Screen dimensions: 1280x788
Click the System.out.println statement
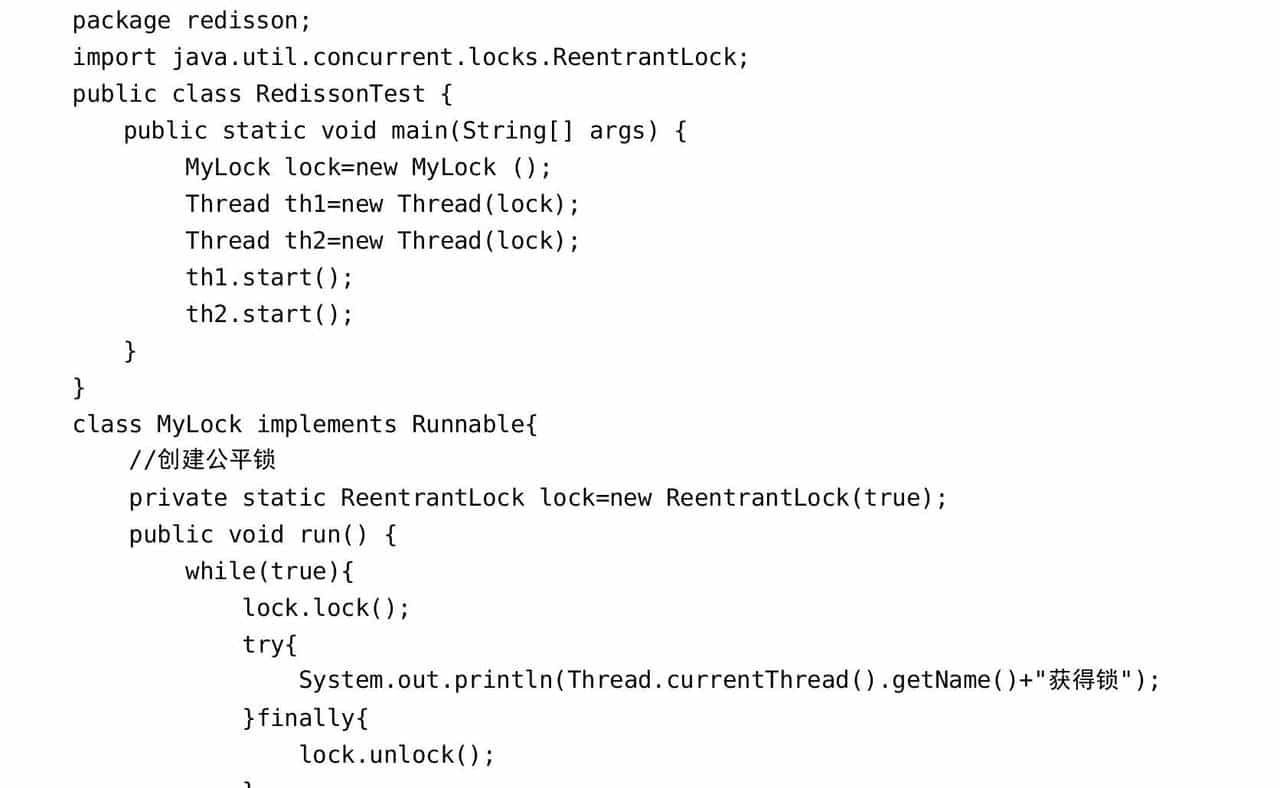point(729,682)
